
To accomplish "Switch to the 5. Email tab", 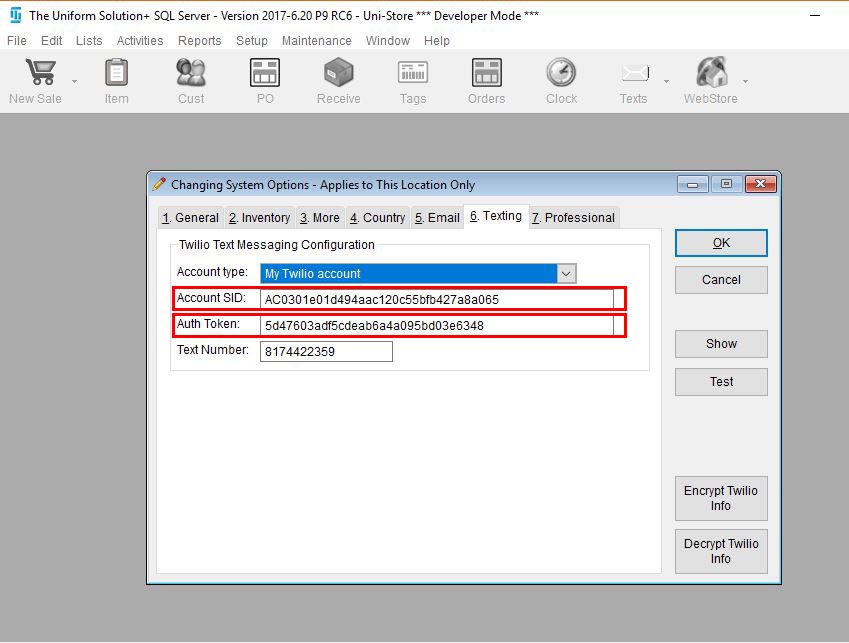I will point(437,218).
